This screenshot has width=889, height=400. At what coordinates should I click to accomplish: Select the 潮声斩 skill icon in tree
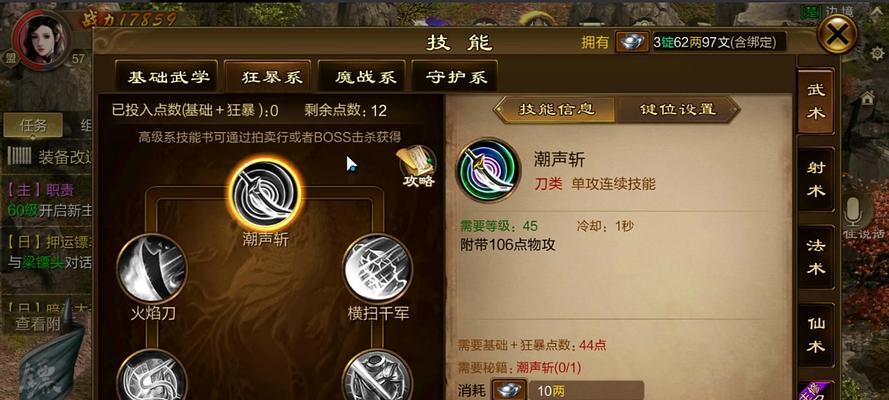pos(265,194)
